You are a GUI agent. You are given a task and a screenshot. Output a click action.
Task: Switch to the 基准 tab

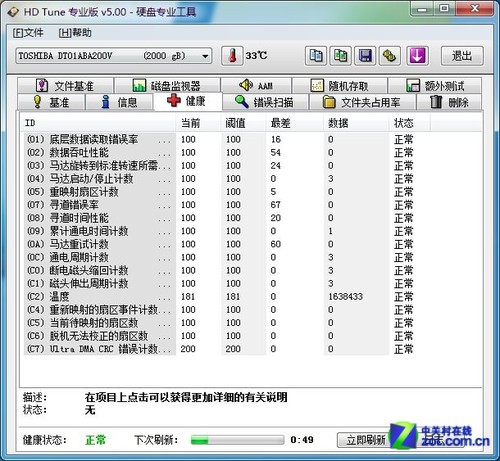coord(51,102)
